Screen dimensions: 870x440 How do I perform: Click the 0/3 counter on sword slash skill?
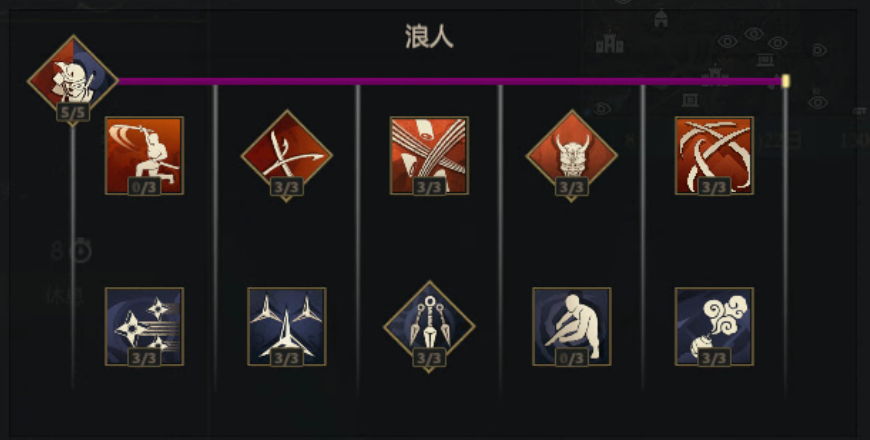click(144, 187)
